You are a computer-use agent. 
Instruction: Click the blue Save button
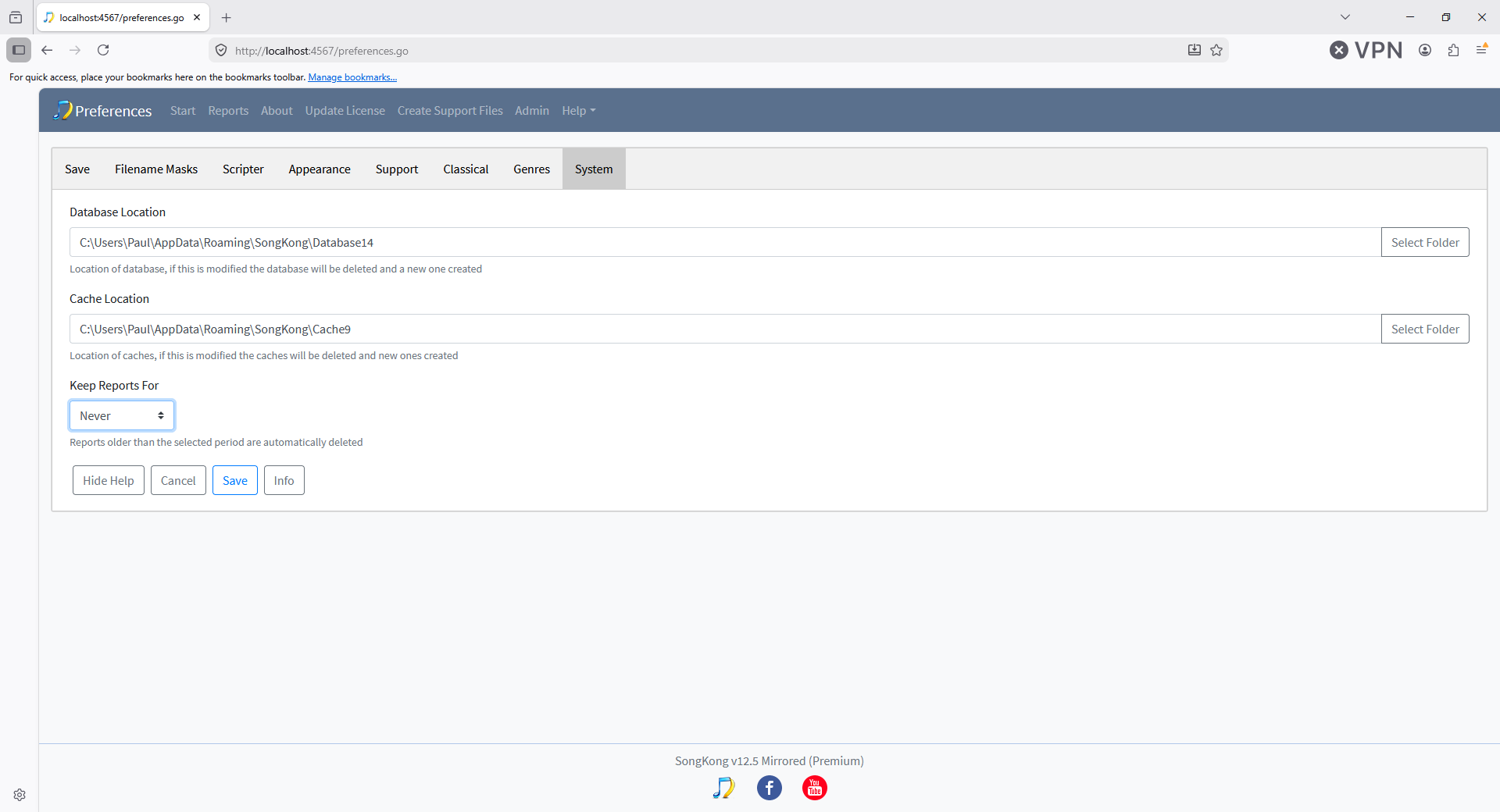click(235, 480)
